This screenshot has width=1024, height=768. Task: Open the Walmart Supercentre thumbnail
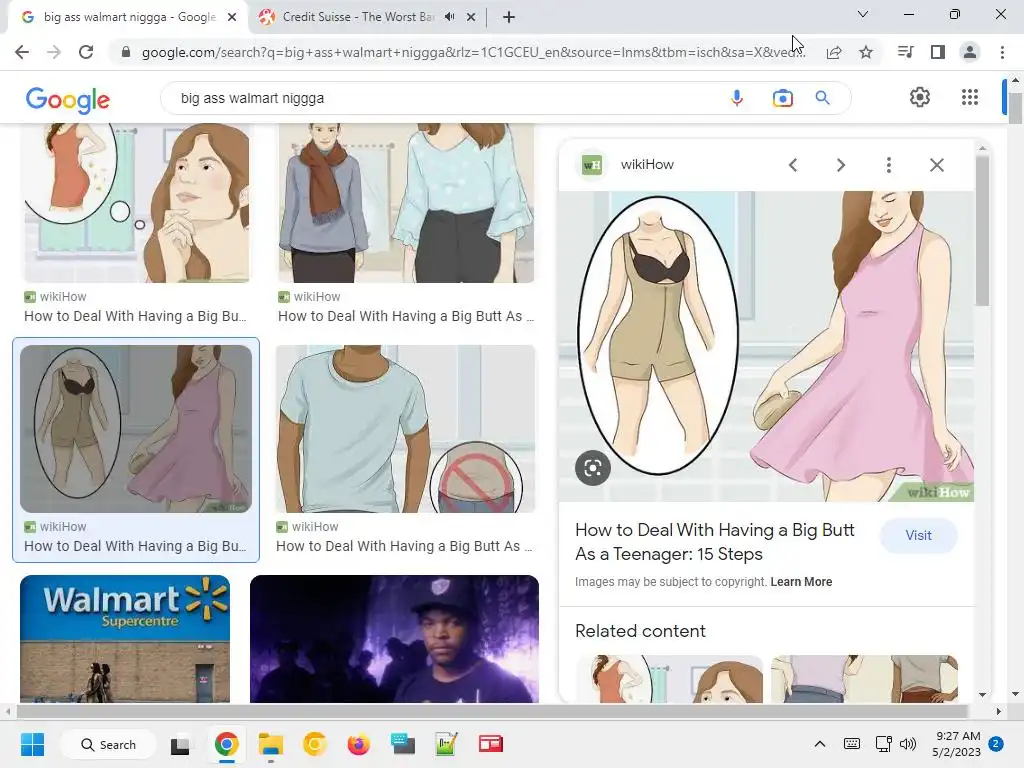pos(125,639)
